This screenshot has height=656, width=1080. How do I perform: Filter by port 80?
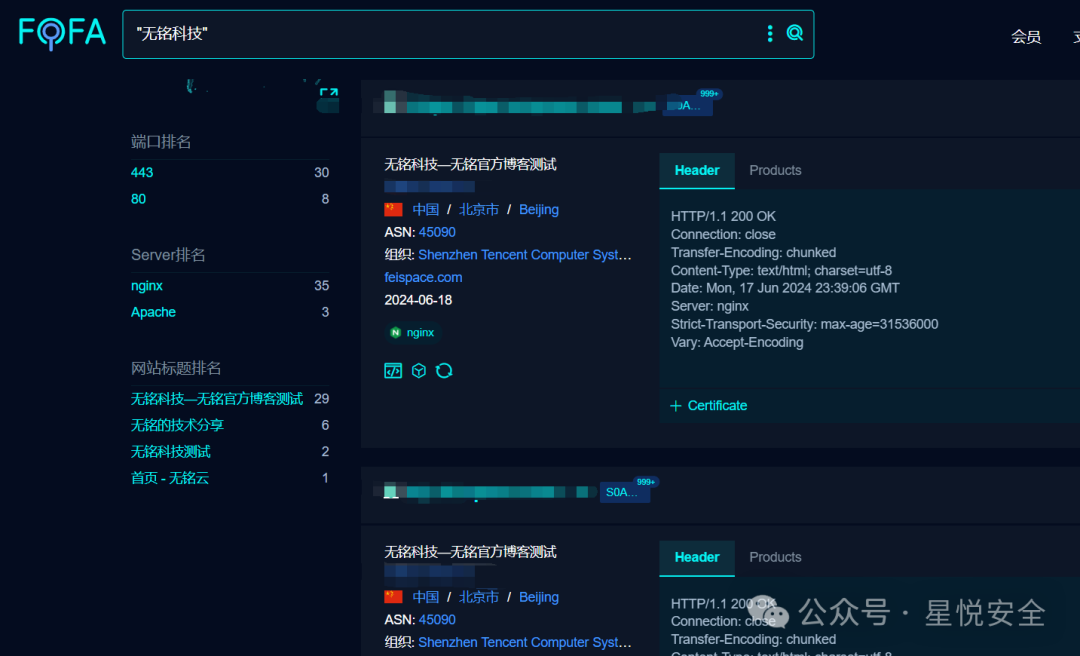pyautogui.click(x=138, y=198)
